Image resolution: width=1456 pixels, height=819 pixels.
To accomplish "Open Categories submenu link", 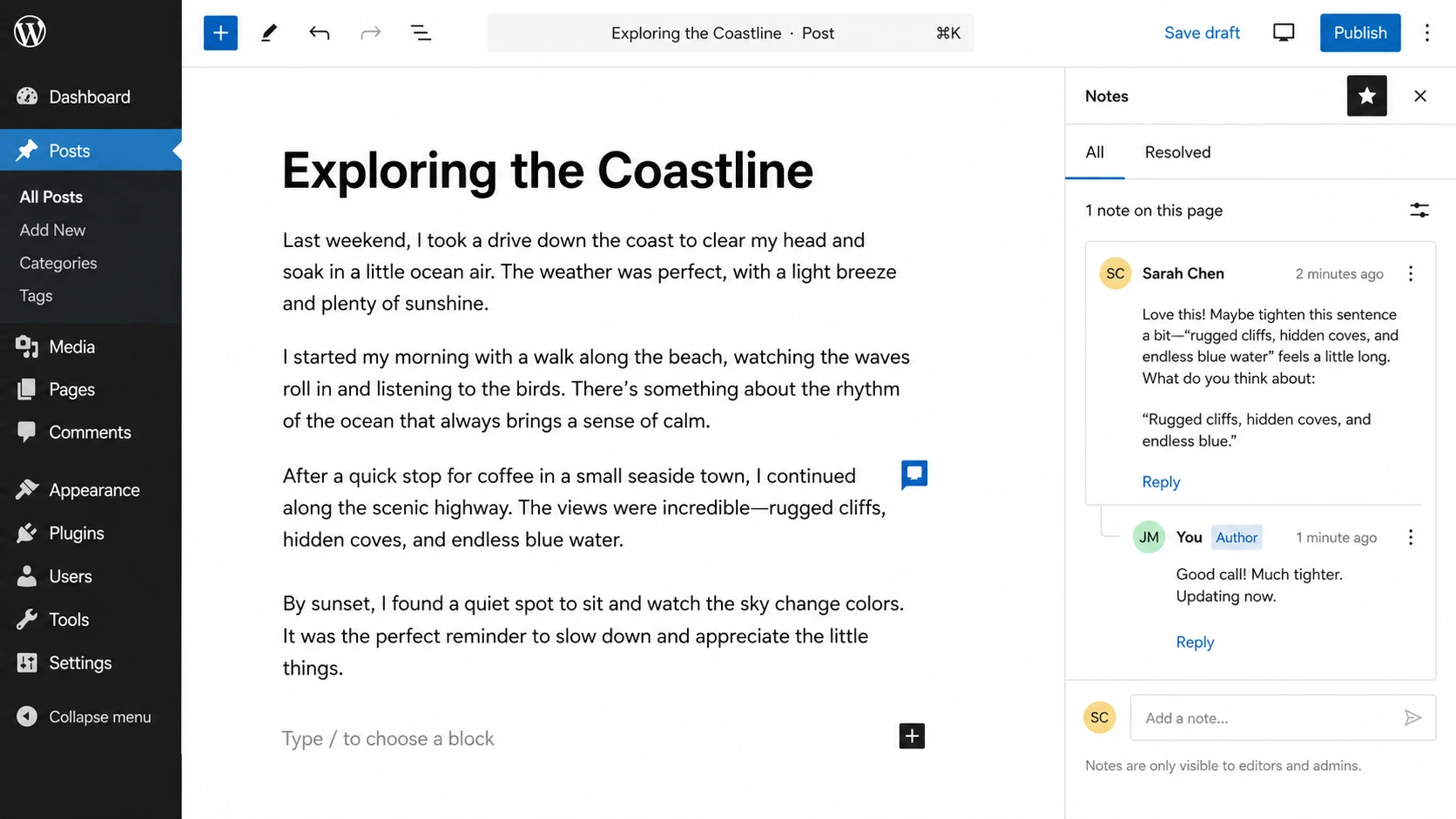I will (58, 263).
